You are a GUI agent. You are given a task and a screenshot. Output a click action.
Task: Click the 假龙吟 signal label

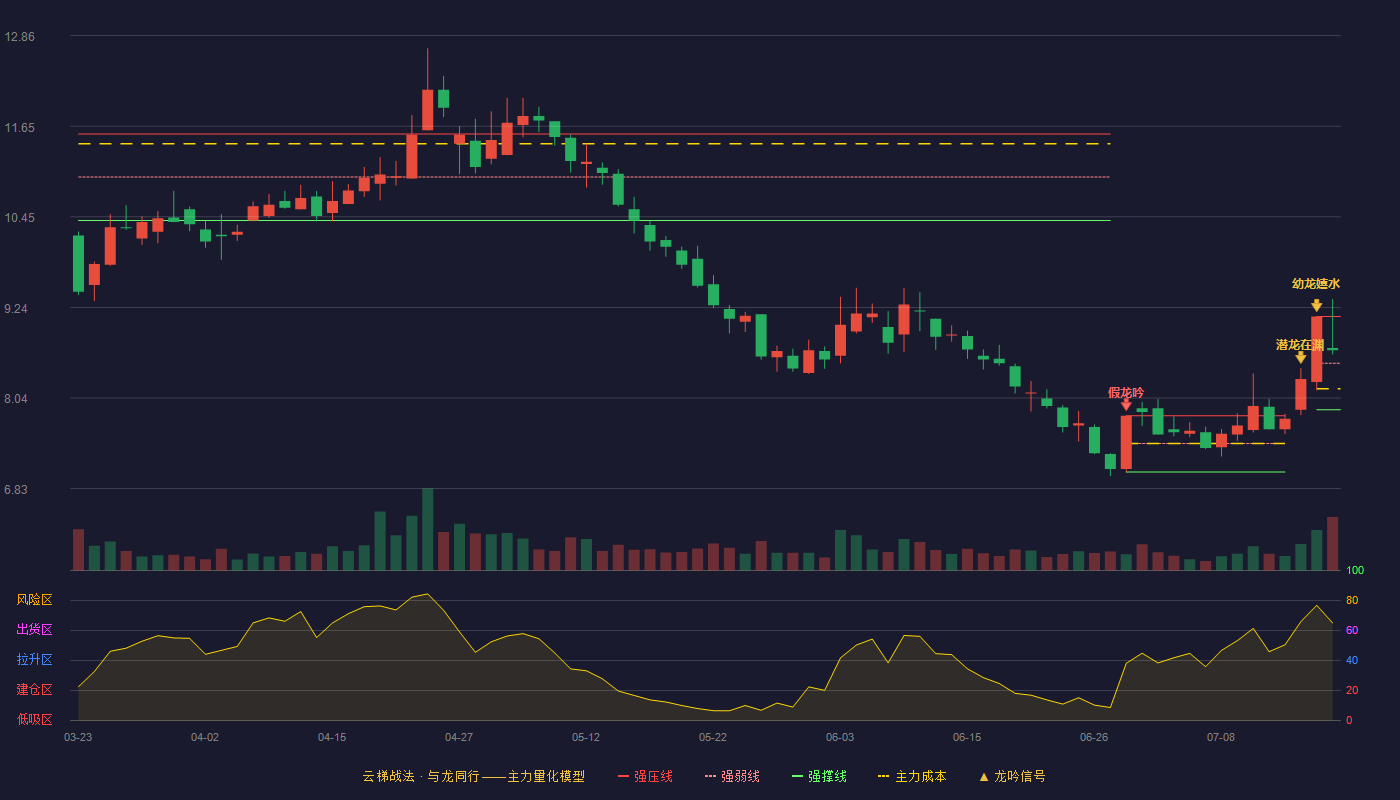[x=1126, y=392]
